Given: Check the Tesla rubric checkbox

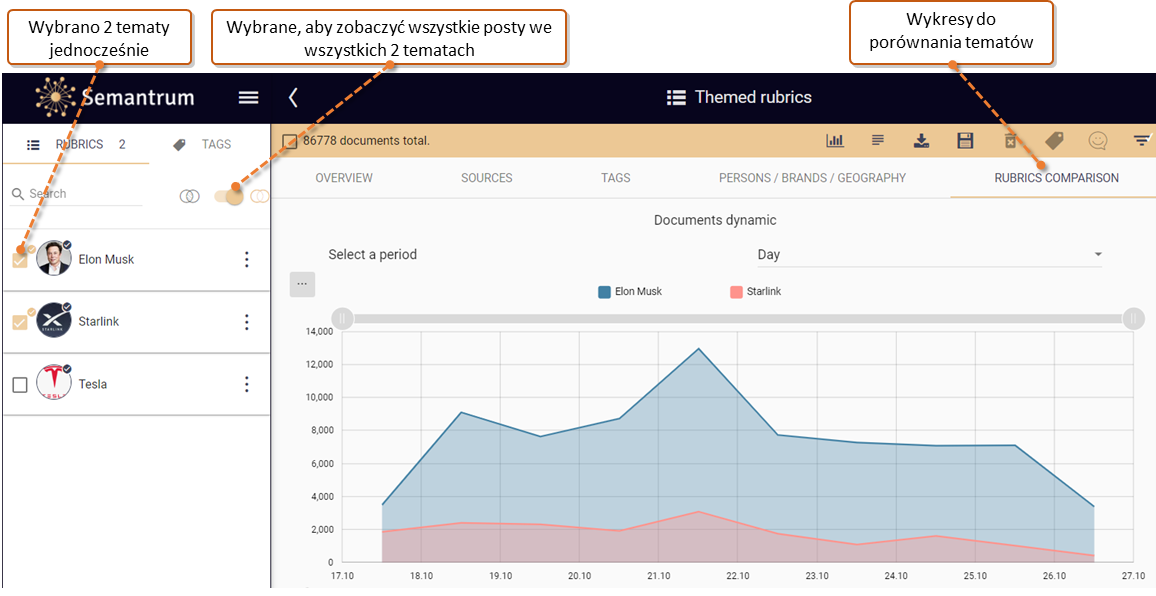Looking at the screenshot, I should tap(20, 385).
